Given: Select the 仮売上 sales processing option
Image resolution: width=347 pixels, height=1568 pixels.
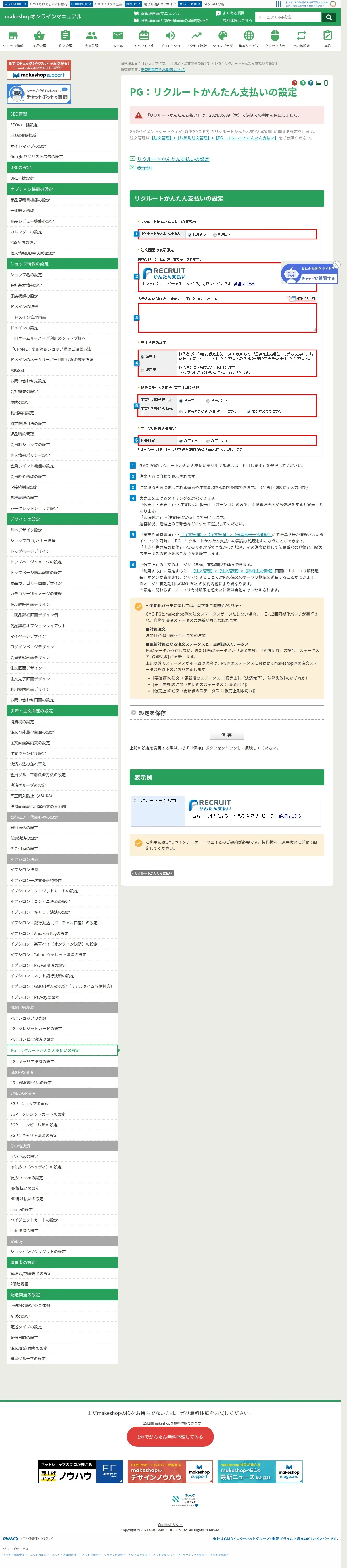Looking at the screenshot, I should pyautogui.click(x=143, y=357).
